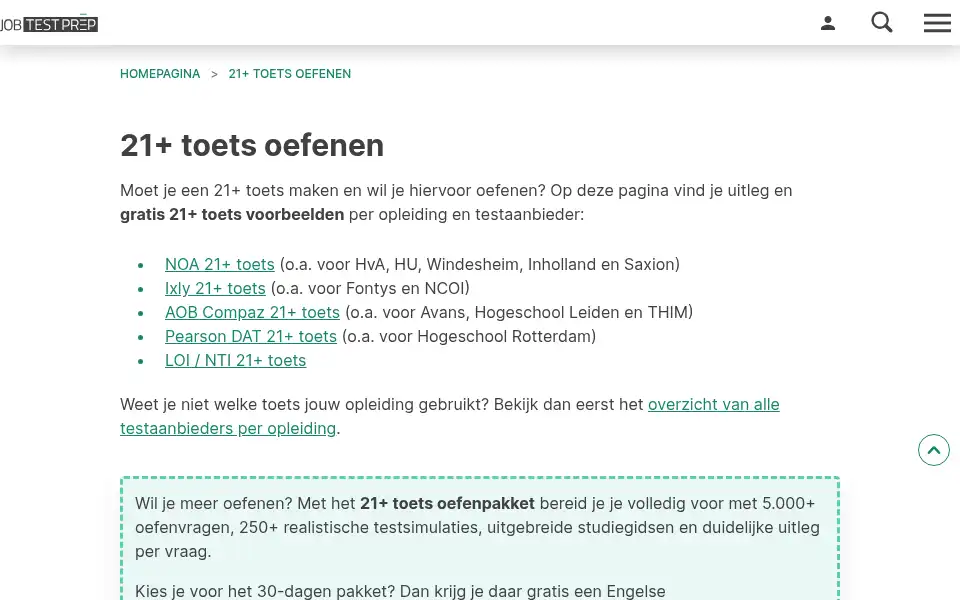Click text mentioning HvA, HU, Windesheim, Inholland
Screen dimensions: 960x600
(x=480, y=264)
